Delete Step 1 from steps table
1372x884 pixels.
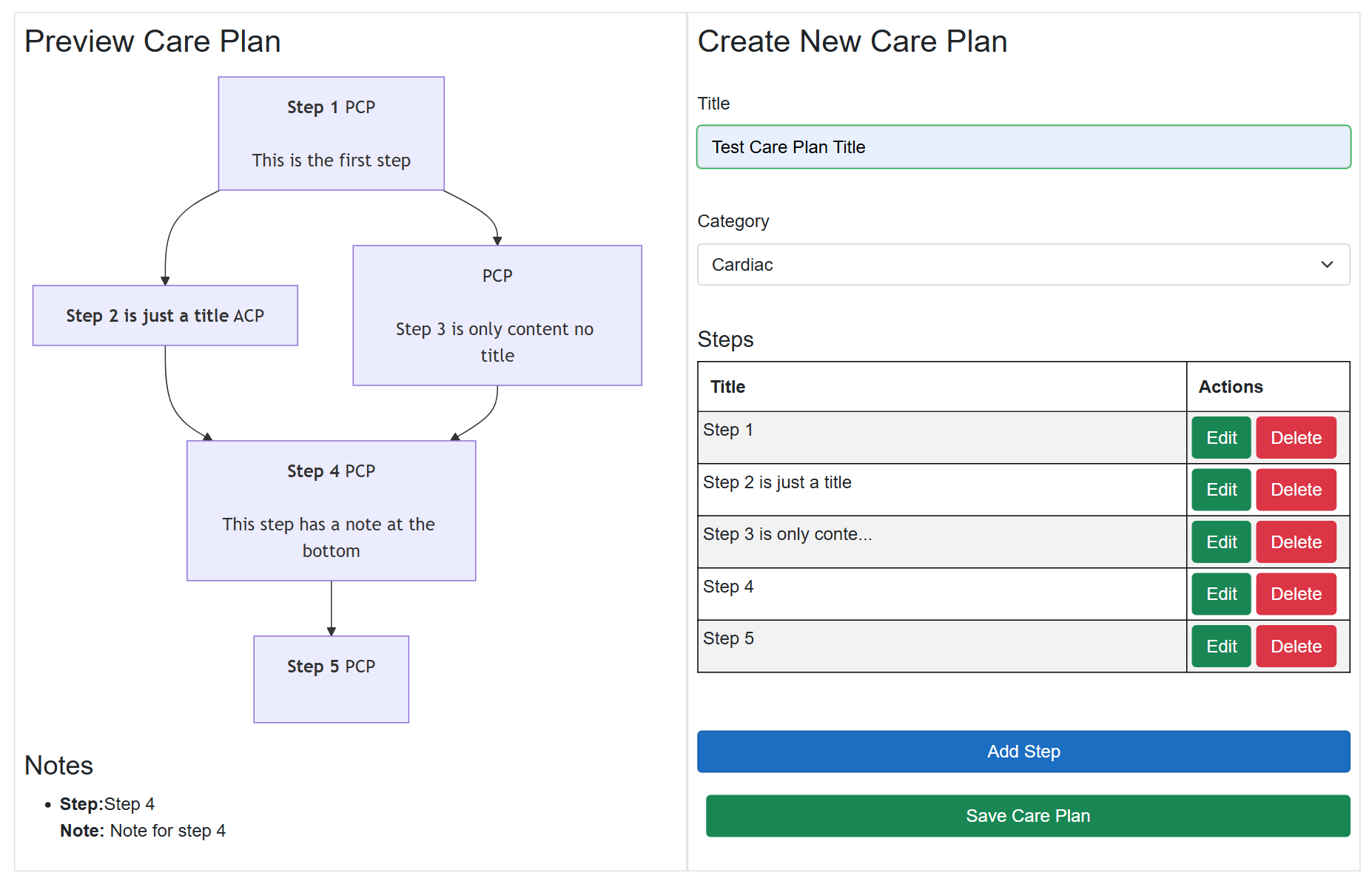point(1296,438)
